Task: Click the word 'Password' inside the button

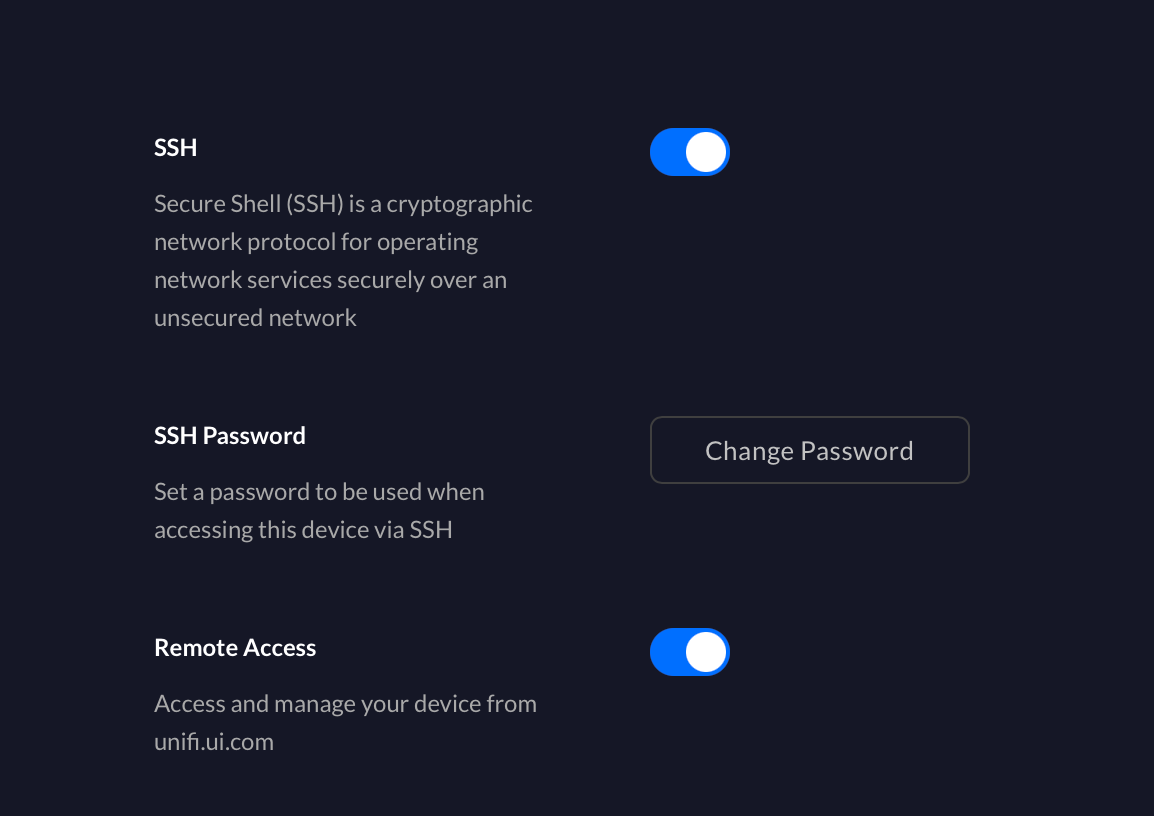Action: [x=857, y=451]
